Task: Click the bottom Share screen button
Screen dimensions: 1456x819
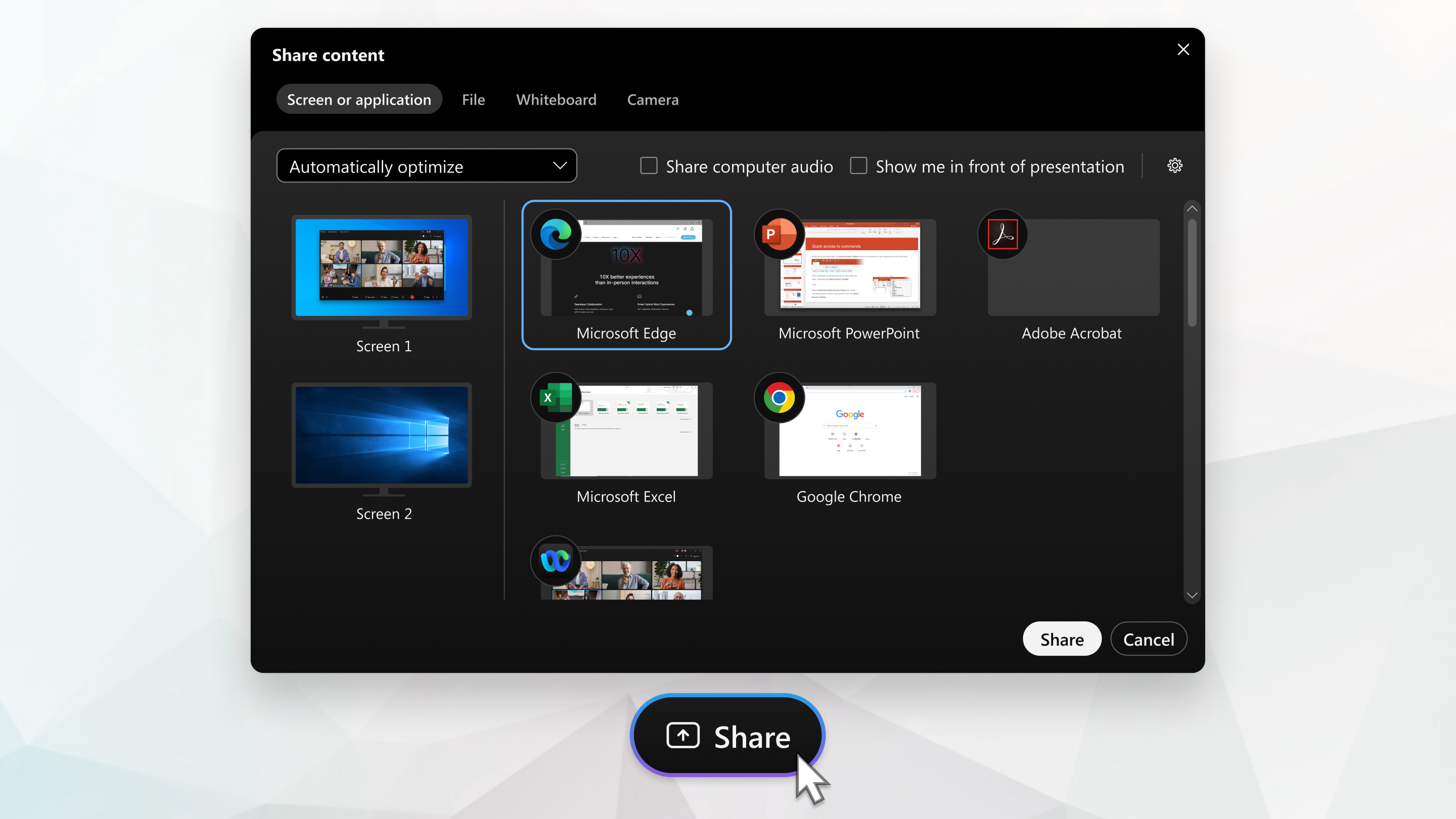Action: tap(728, 736)
